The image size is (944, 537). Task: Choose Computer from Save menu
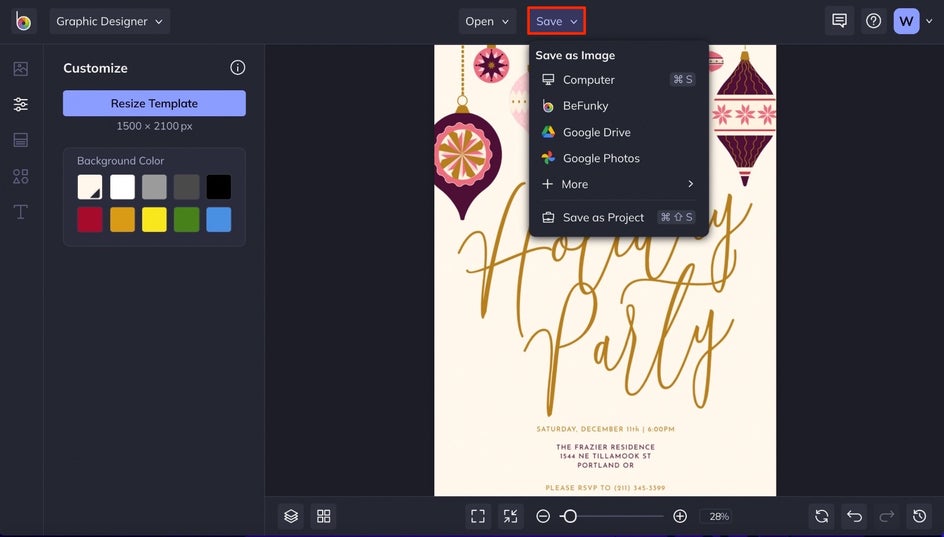tap(589, 80)
